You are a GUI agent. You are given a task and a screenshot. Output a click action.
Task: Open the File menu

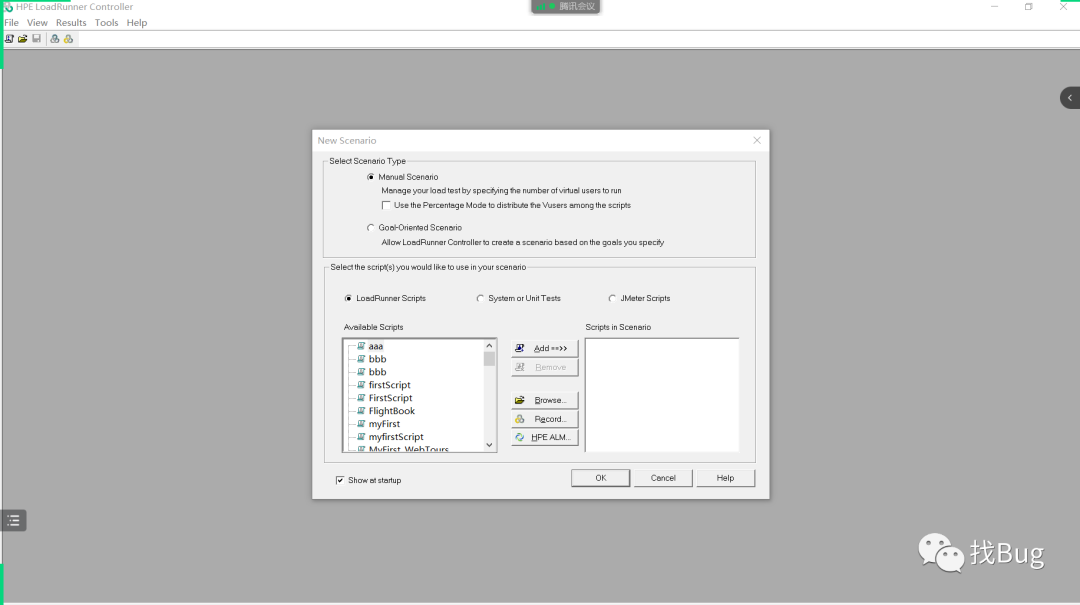coord(12,23)
